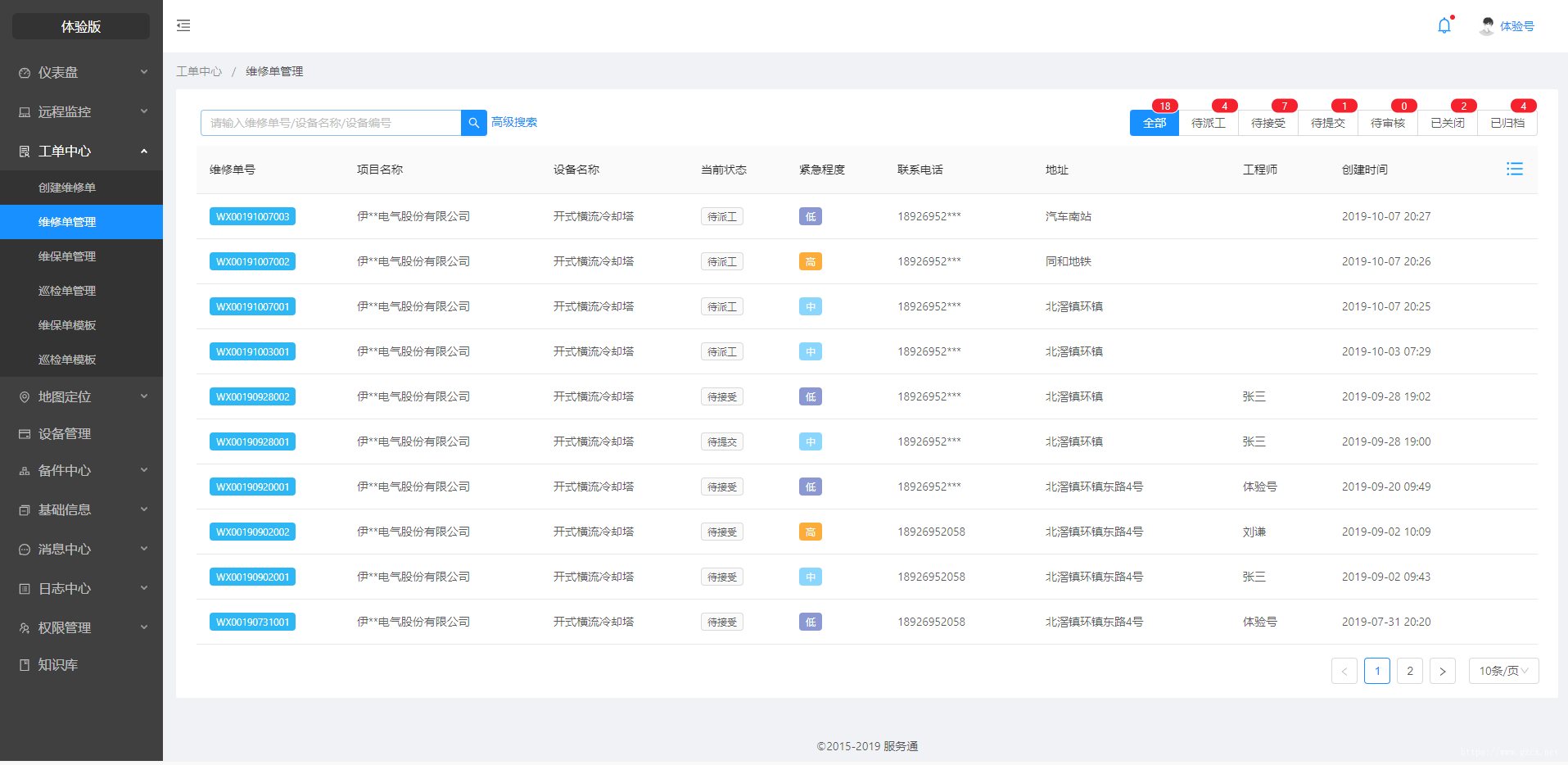The width and height of the screenshot is (1568, 765).
Task: Click the 体验版 logo title
Action: pyautogui.click(x=81, y=26)
